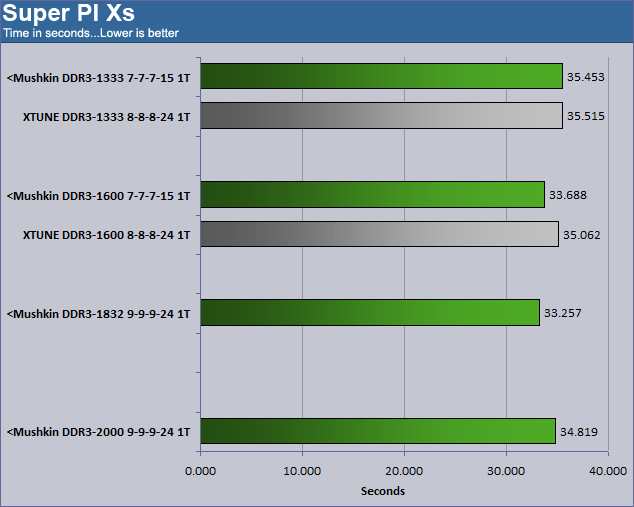Click the 35.453 data value
Viewport: 634px width, 507px height.
point(585,77)
